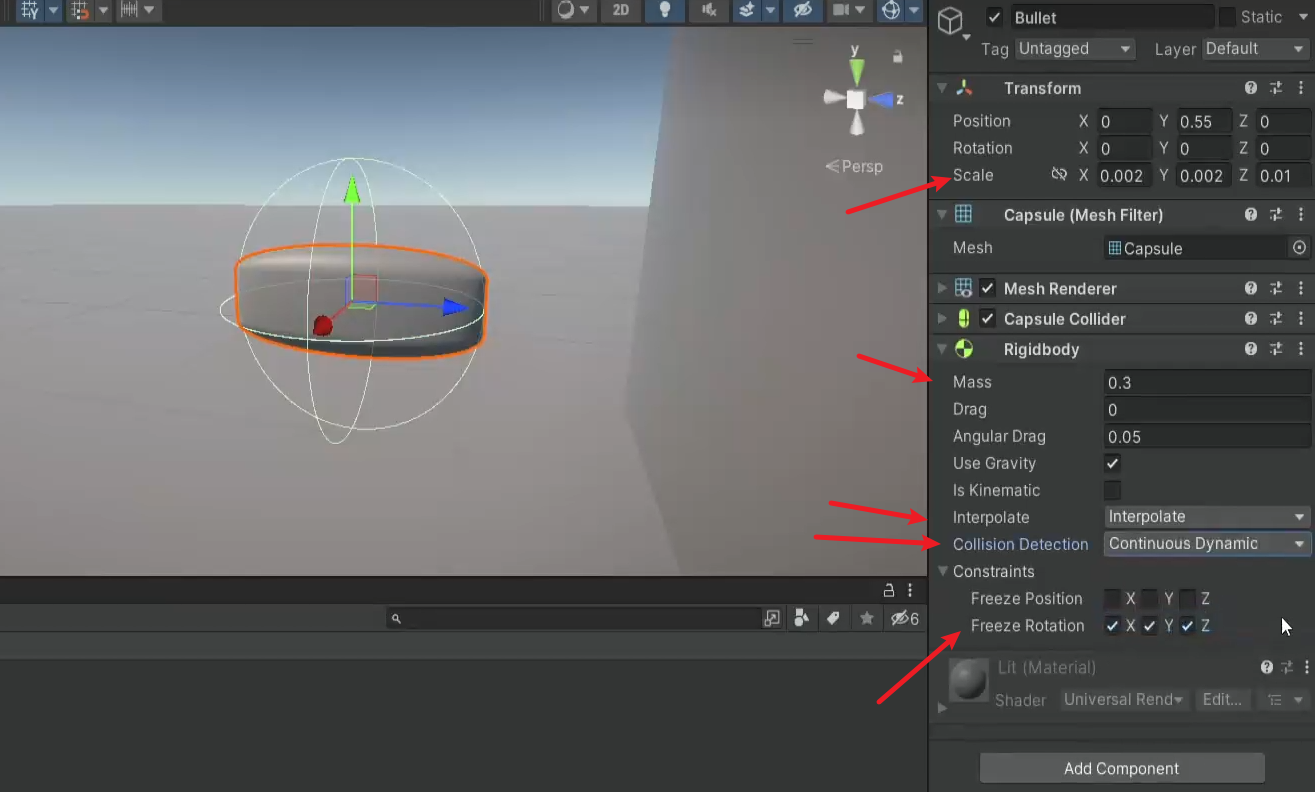Open the Mesh Renderer three-dot menu
The image size is (1315, 792).
click(1300, 288)
